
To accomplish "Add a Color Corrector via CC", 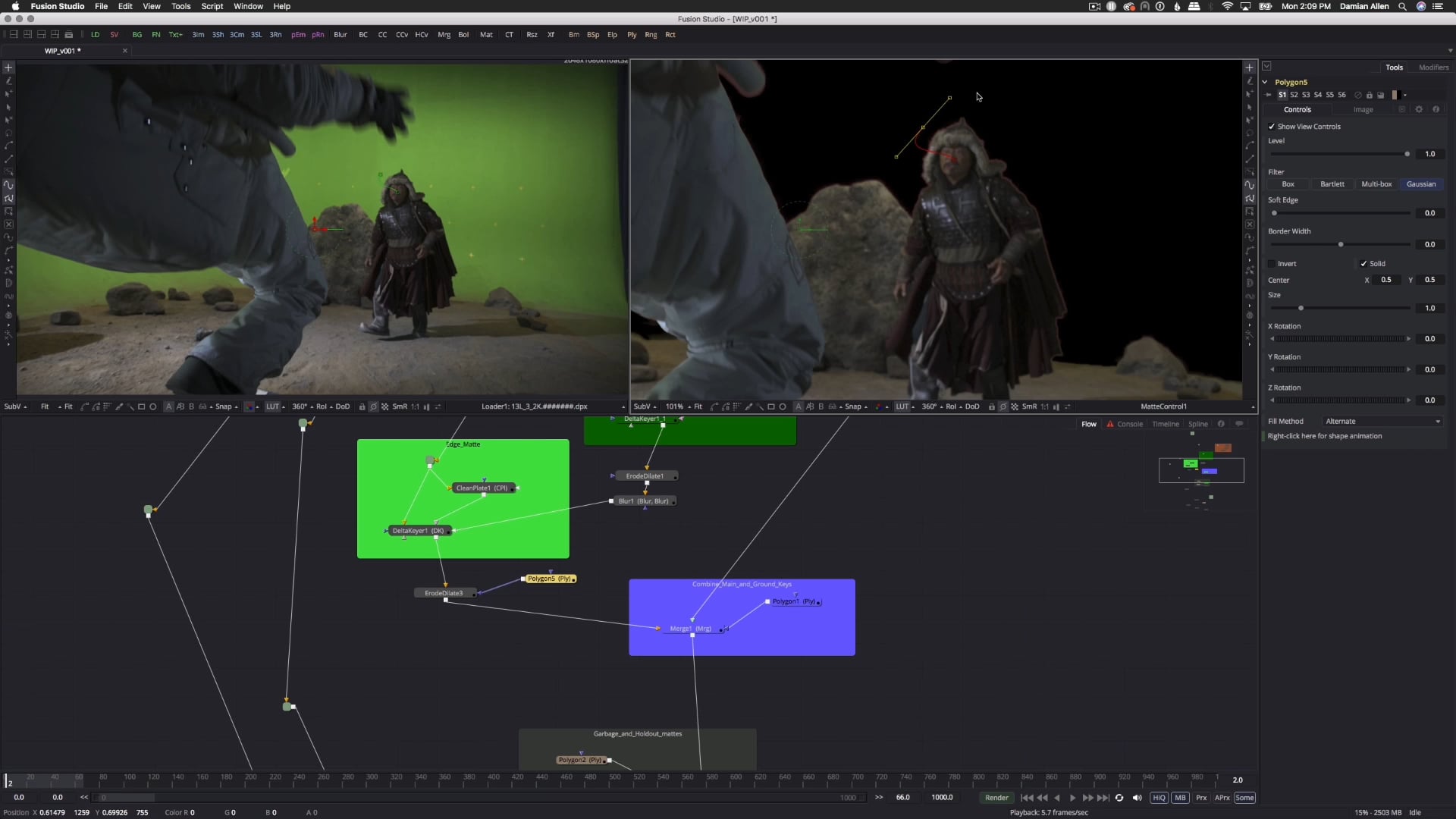I will (382, 35).
